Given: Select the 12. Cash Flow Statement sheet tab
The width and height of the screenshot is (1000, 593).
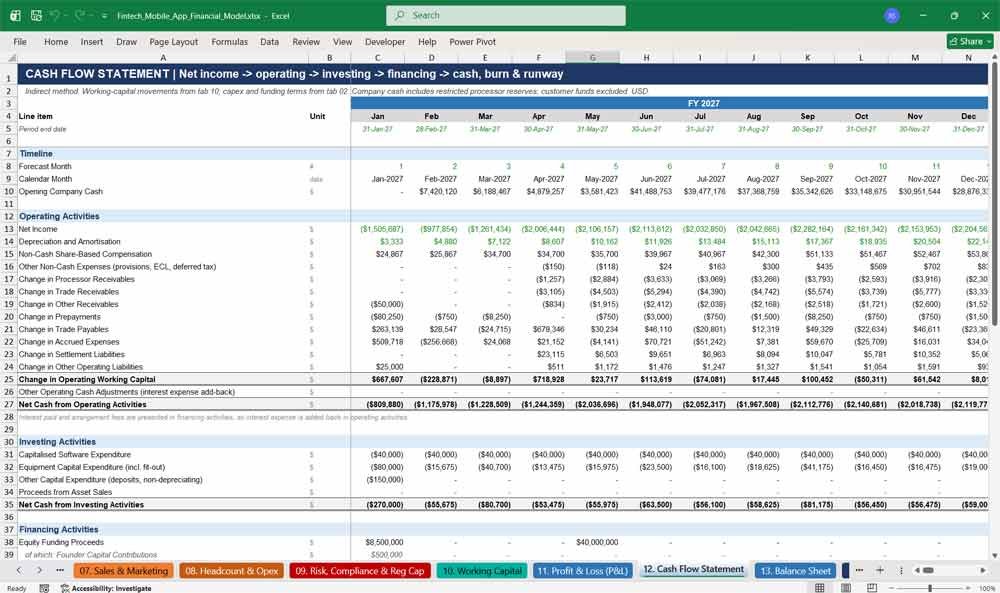Looking at the screenshot, I should 693,569.
